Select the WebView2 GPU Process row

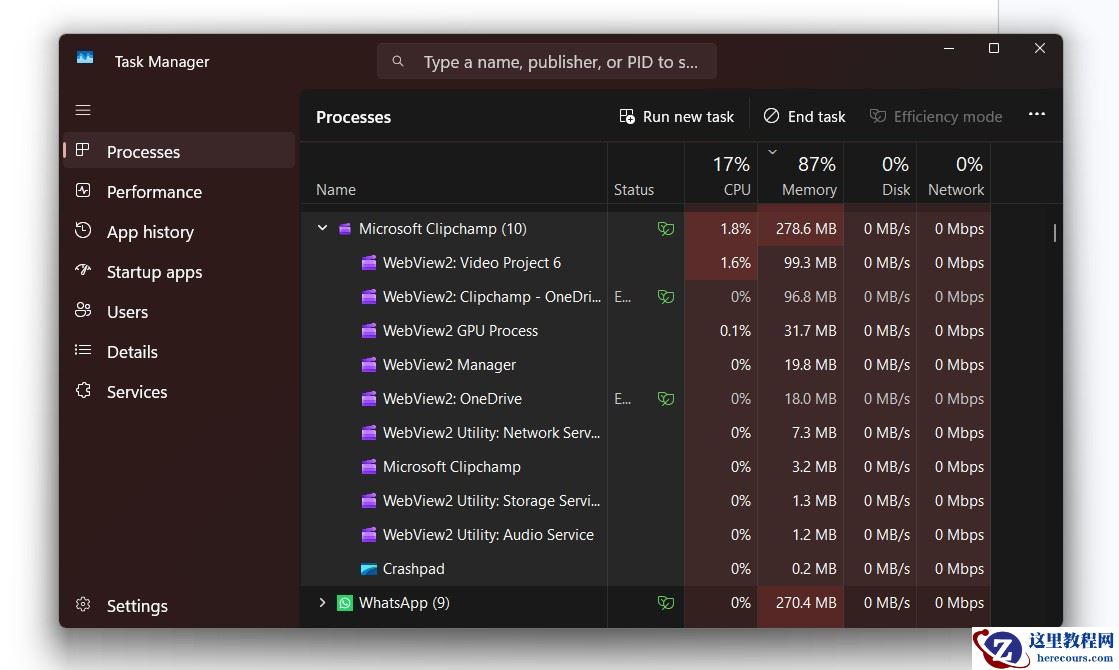(x=460, y=331)
